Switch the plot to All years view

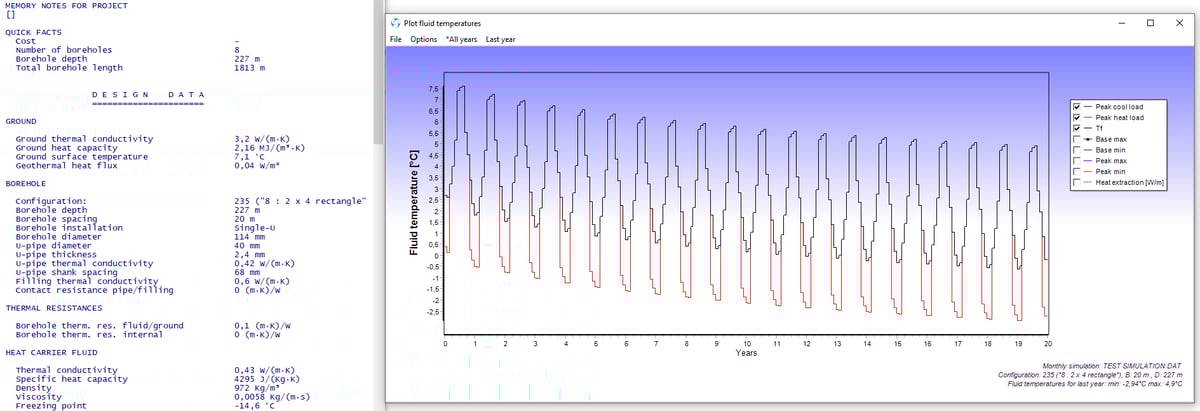point(461,39)
